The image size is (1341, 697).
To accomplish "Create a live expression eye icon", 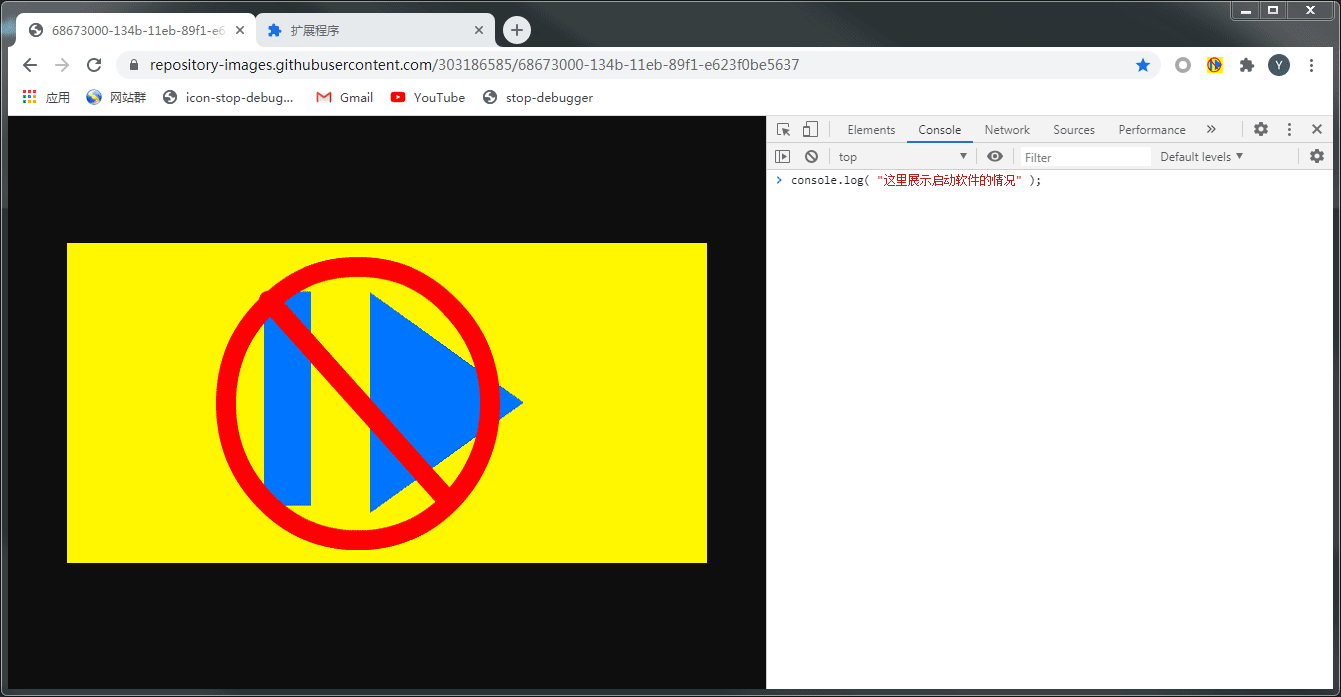I will (994, 156).
